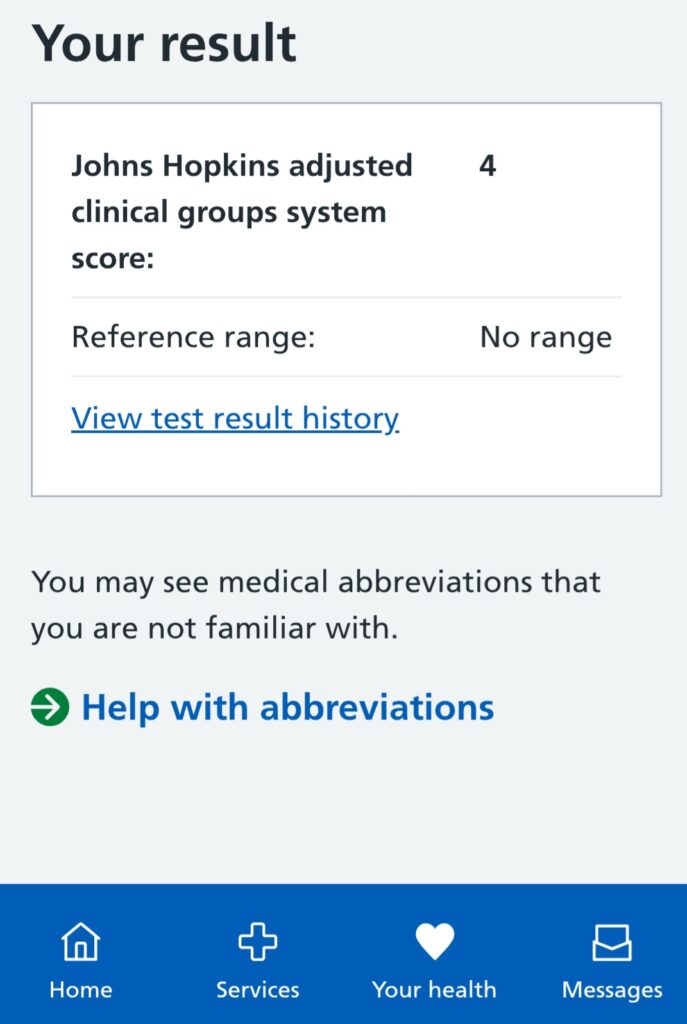Click the green arrow circle icon
Screen dimensions: 687x1024
click(50, 707)
